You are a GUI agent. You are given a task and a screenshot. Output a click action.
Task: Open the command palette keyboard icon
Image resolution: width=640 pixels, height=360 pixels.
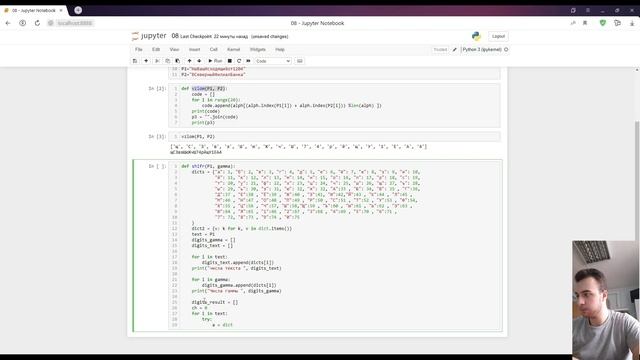[300, 61]
